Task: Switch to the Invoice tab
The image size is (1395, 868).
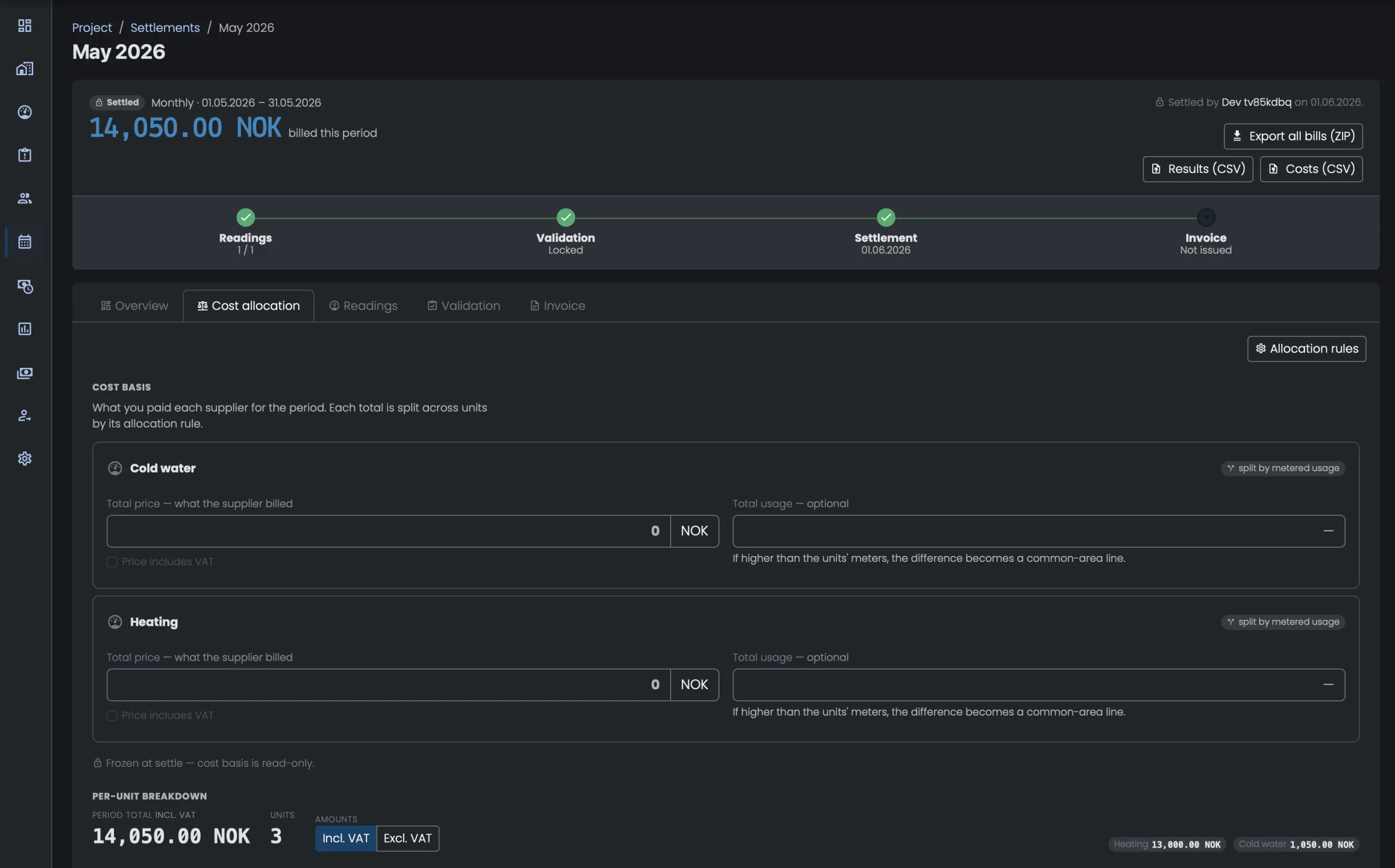Action: click(557, 306)
